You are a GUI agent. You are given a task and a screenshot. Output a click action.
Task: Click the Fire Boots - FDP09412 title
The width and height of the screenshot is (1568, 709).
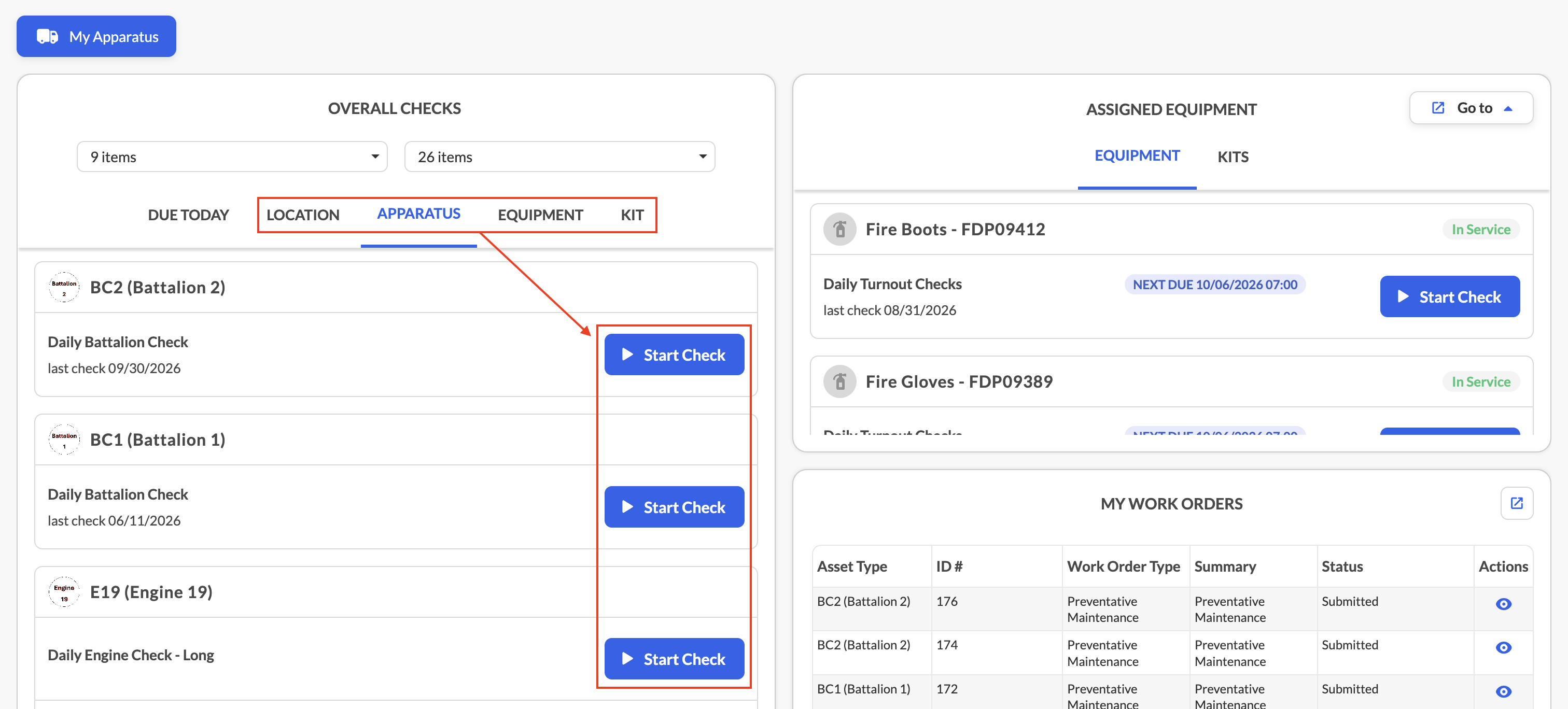click(x=955, y=230)
